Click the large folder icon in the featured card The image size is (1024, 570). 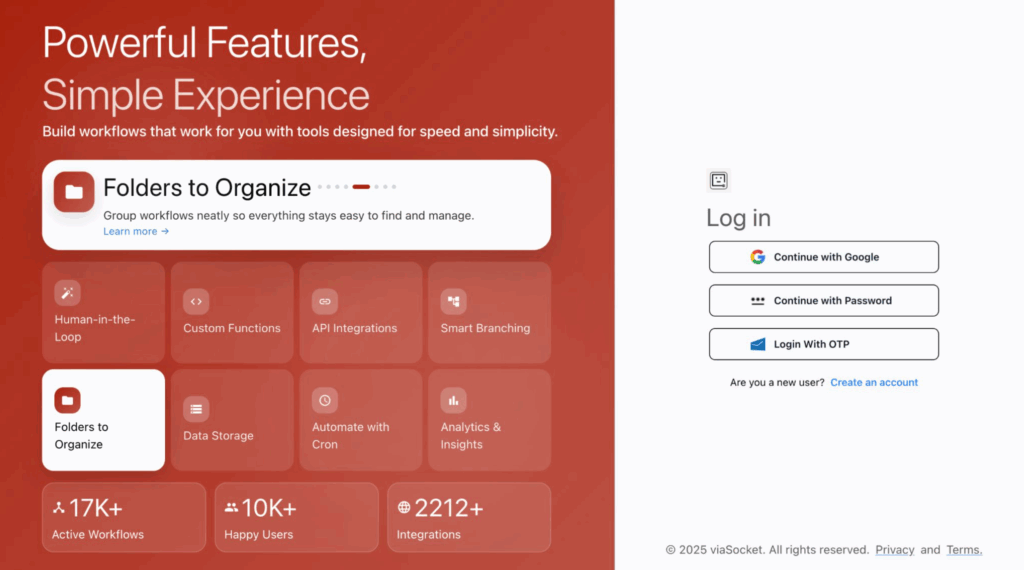point(74,192)
